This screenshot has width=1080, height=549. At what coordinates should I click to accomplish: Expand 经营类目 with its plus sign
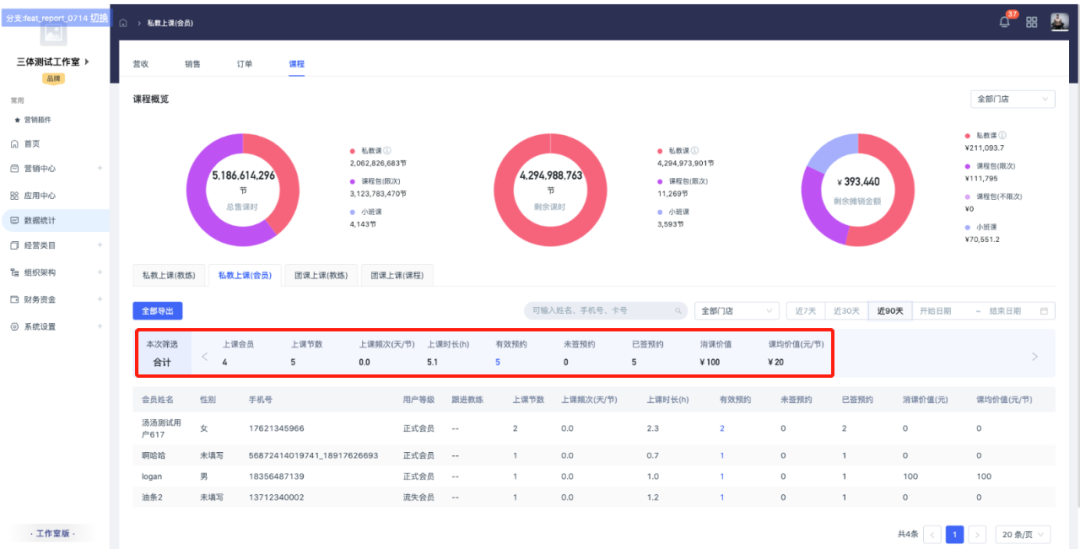(100, 245)
